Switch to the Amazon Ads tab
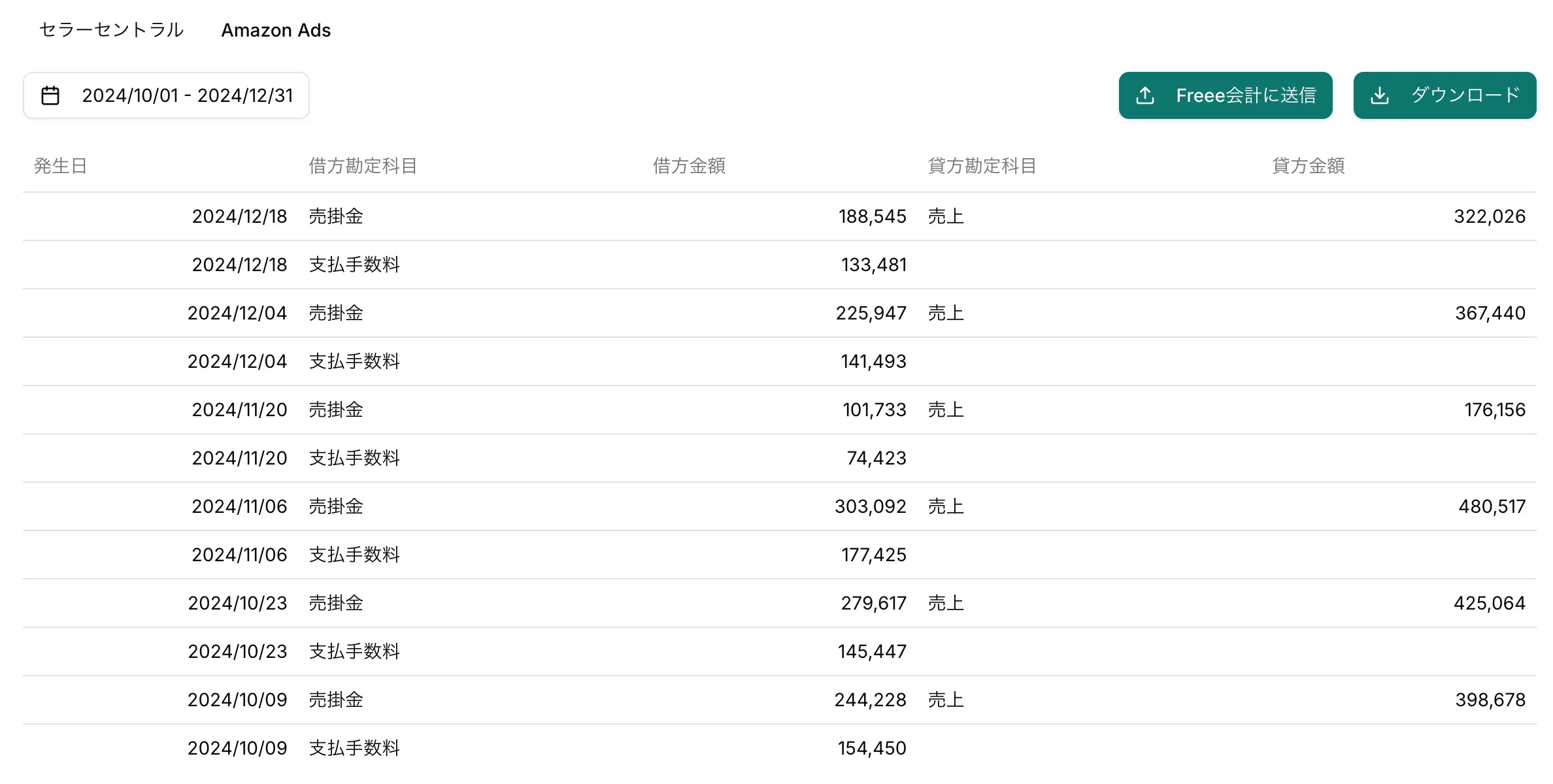Viewport: 1553px width, 784px height. click(276, 30)
